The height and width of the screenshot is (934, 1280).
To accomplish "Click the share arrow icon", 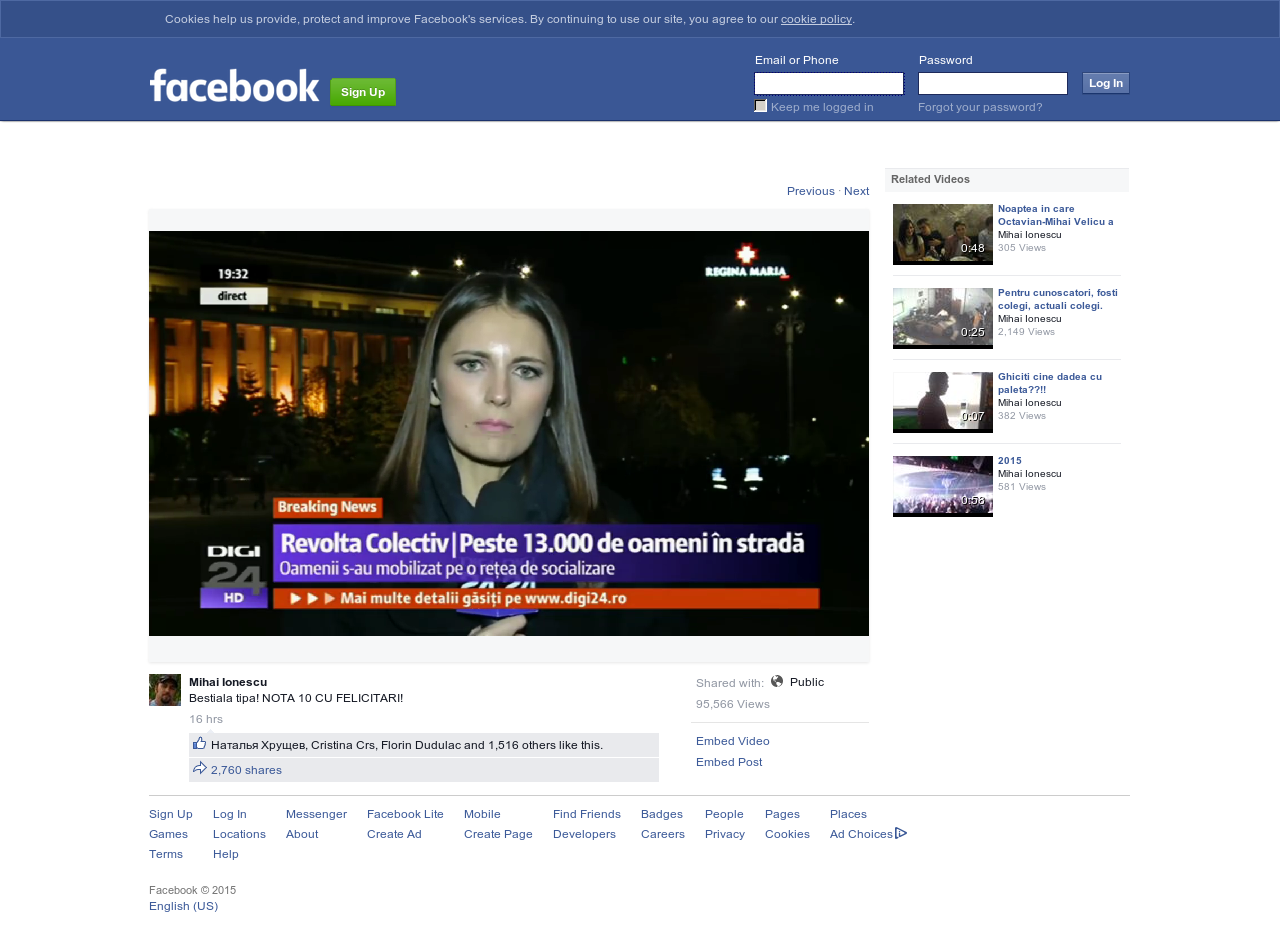I will pyautogui.click(x=200, y=768).
